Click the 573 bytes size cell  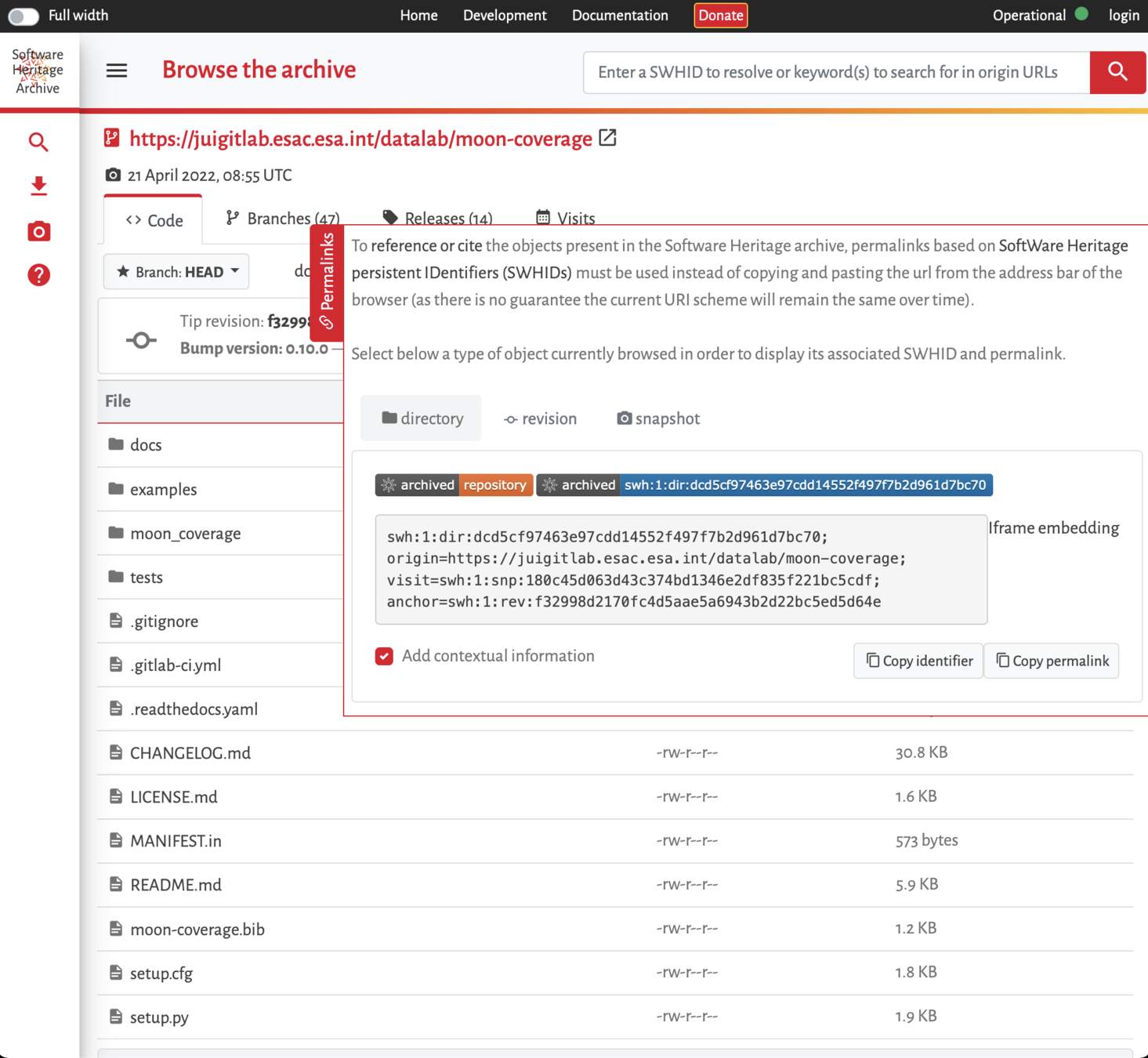(x=926, y=840)
